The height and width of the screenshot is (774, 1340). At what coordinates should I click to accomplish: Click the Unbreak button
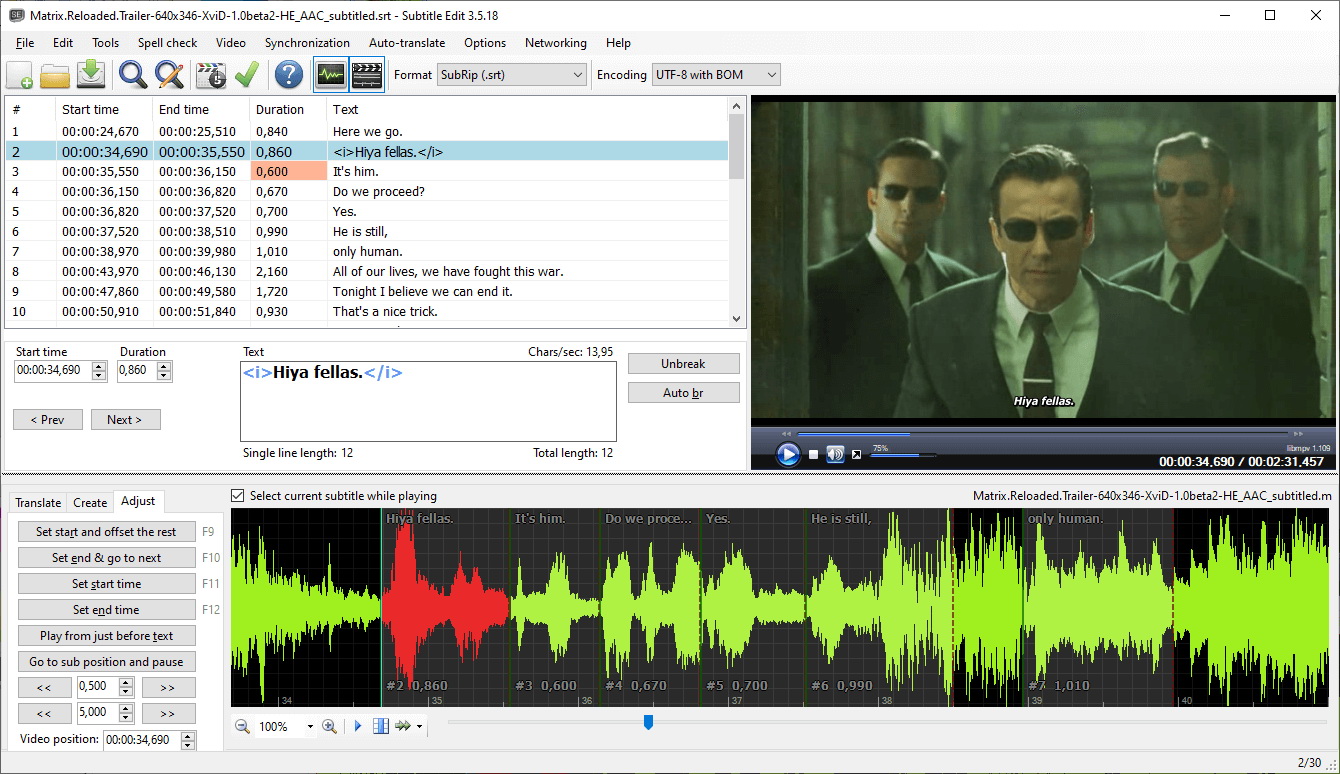point(683,364)
